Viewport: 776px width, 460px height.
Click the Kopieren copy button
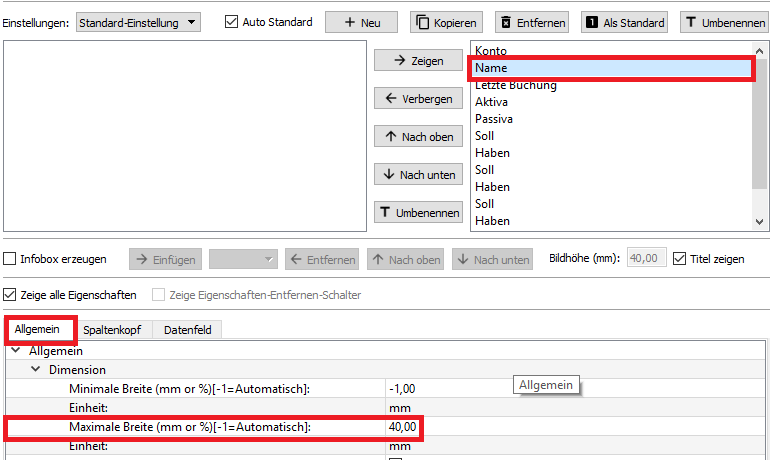point(446,22)
